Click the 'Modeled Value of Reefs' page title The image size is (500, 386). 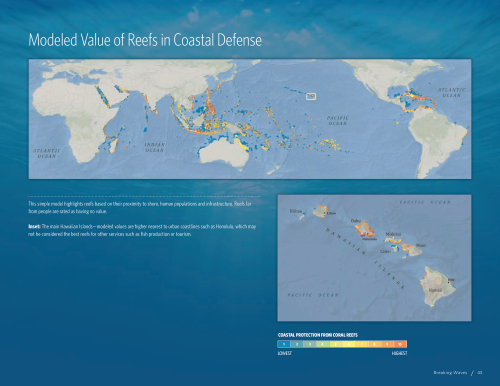pyautogui.click(x=145, y=40)
